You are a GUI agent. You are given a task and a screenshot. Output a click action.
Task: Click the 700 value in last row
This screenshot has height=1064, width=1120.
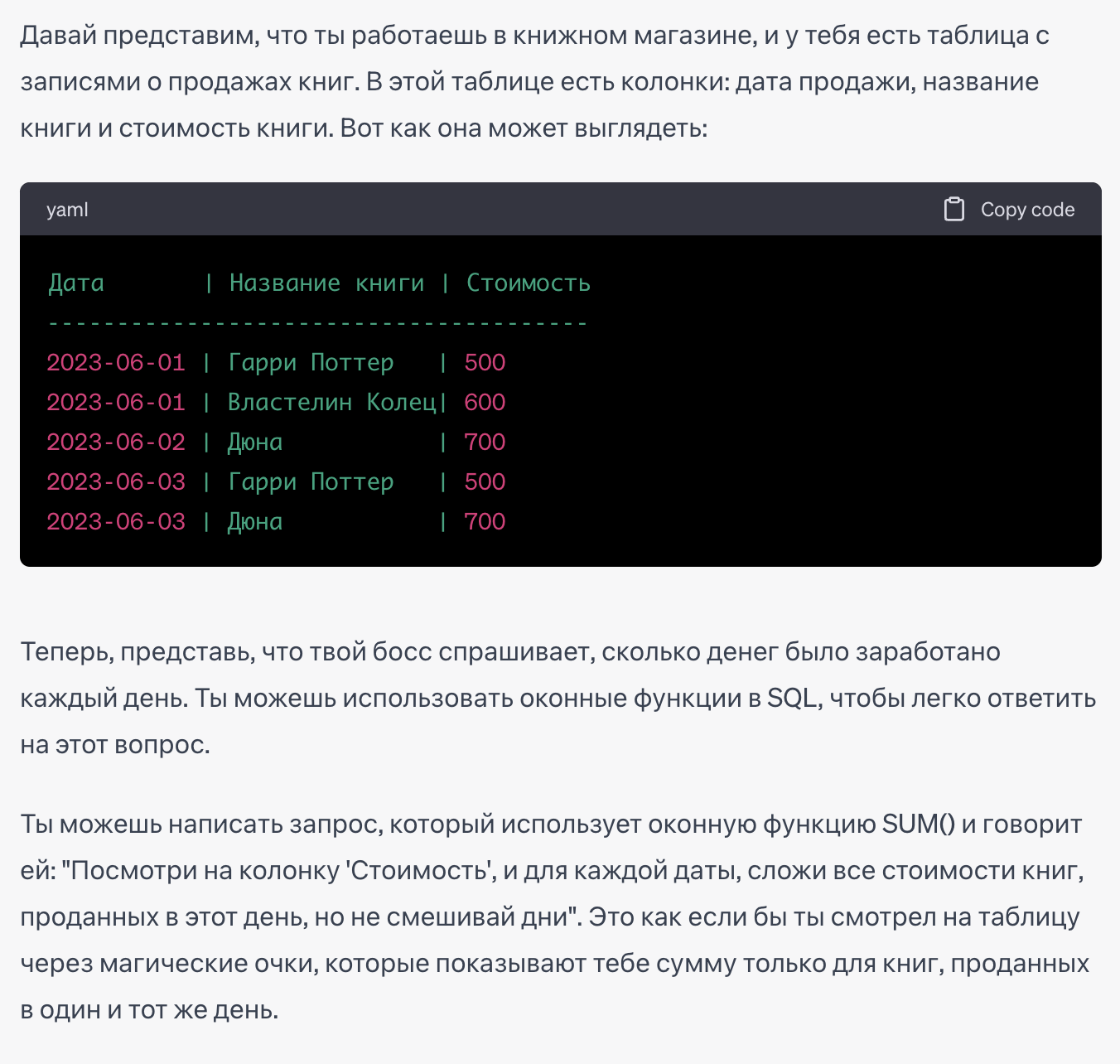coord(485,522)
